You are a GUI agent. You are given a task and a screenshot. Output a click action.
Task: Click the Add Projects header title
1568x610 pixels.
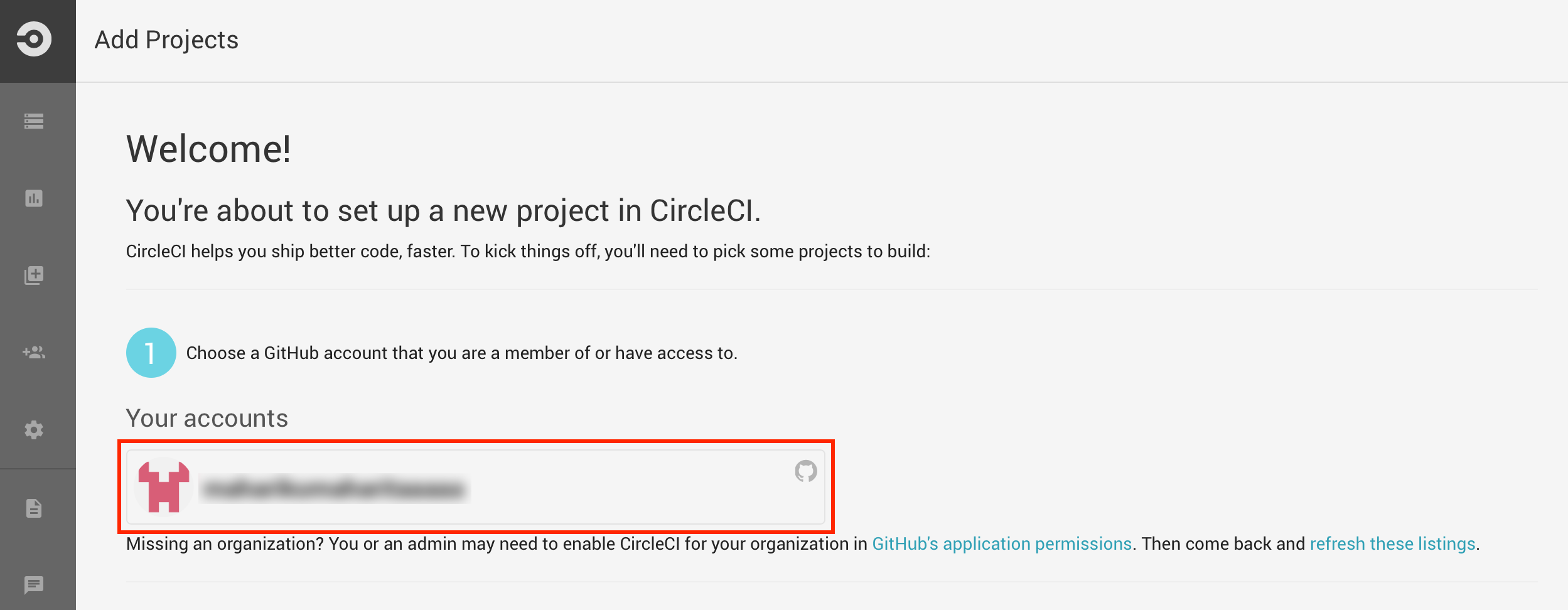(166, 40)
